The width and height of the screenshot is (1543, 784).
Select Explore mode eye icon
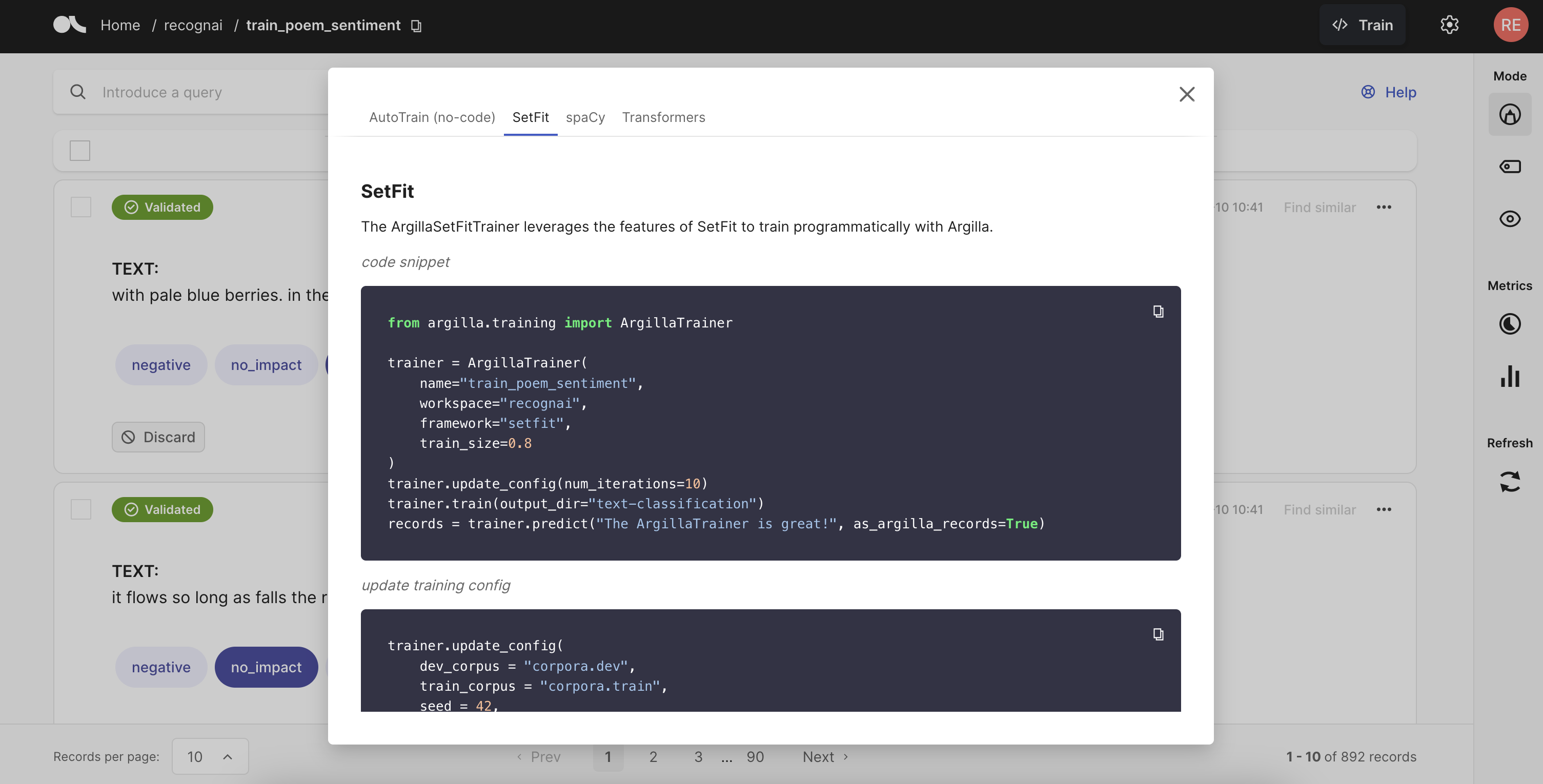tap(1510, 219)
